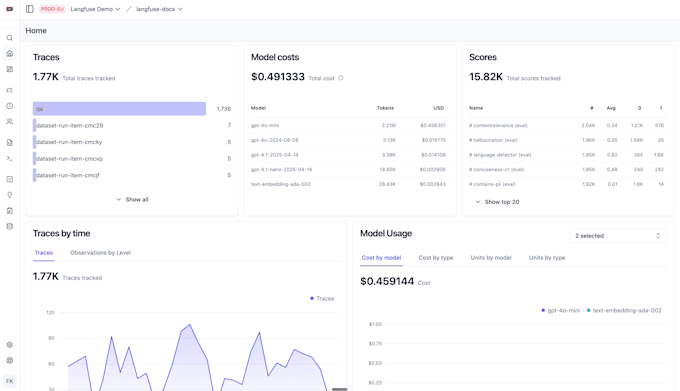Click the contains-pii (eval) score row
680x391 pixels.
(568, 184)
